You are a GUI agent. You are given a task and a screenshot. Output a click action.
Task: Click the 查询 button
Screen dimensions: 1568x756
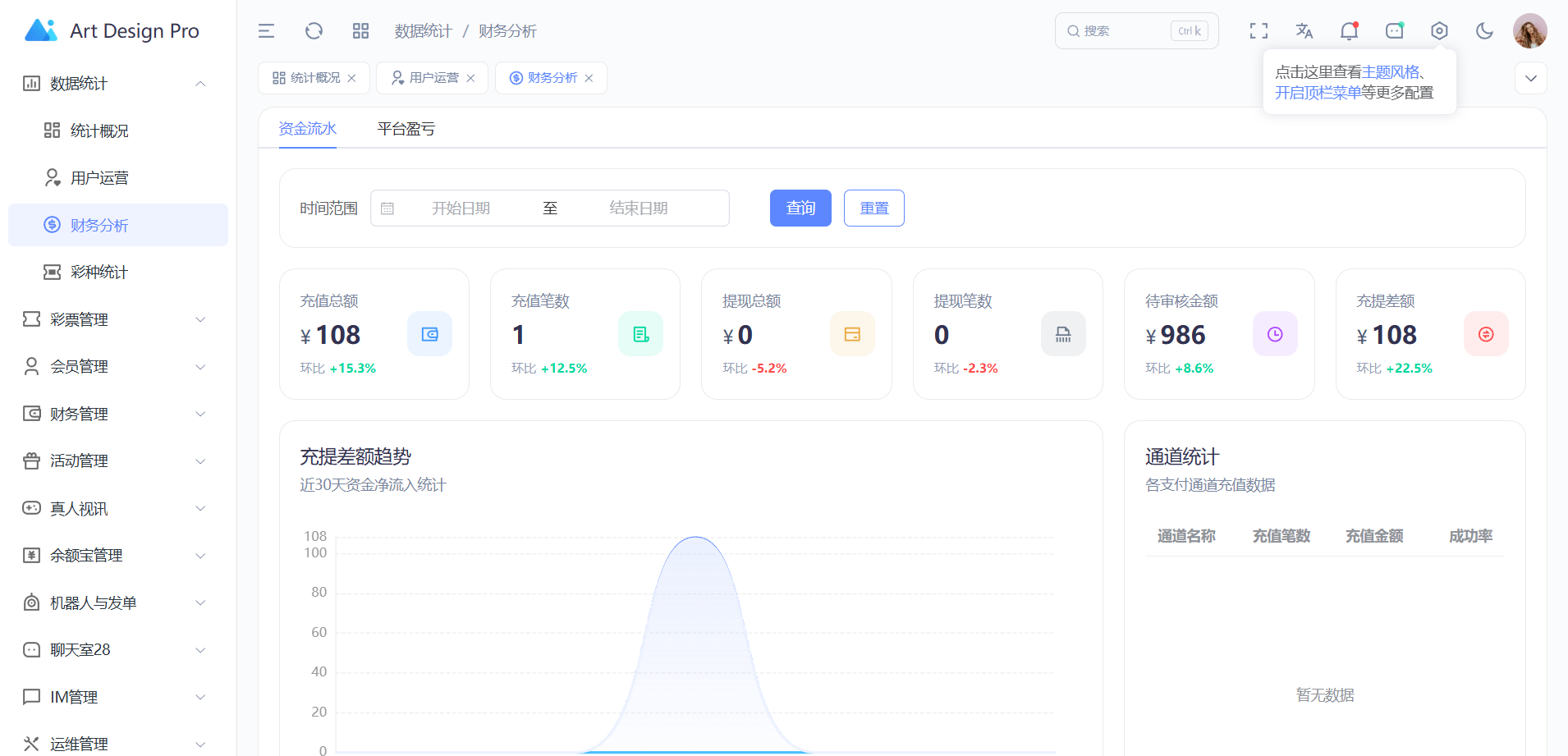800,208
